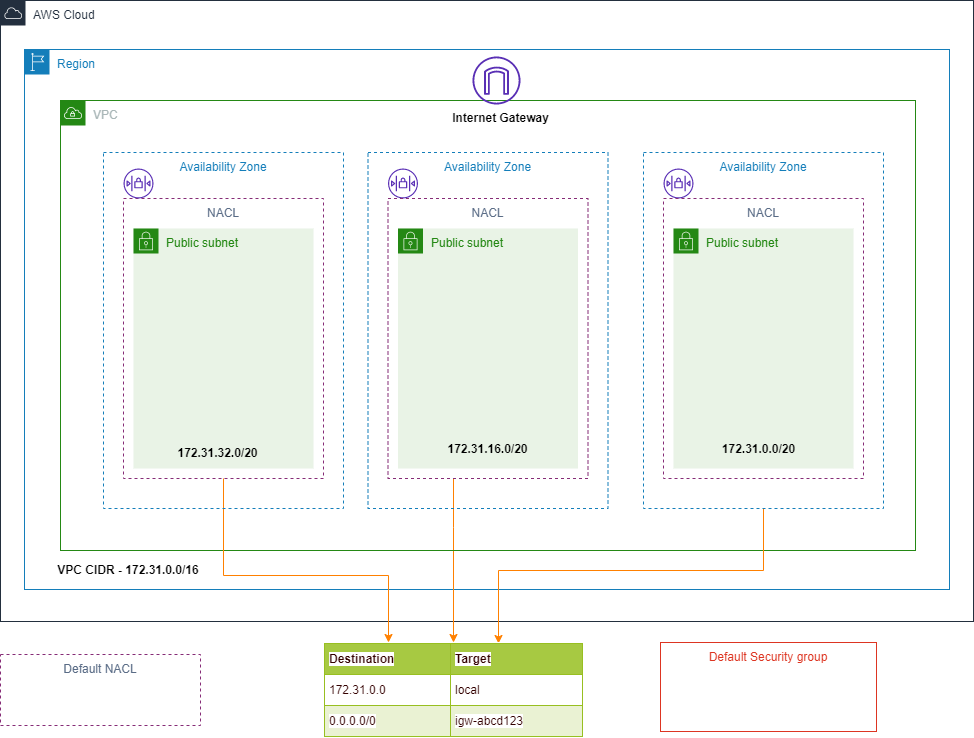Click NACL label above 172.31.0.0/20 subnet
Screen dimensions: 974x738
pyautogui.click(x=763, y=213)
